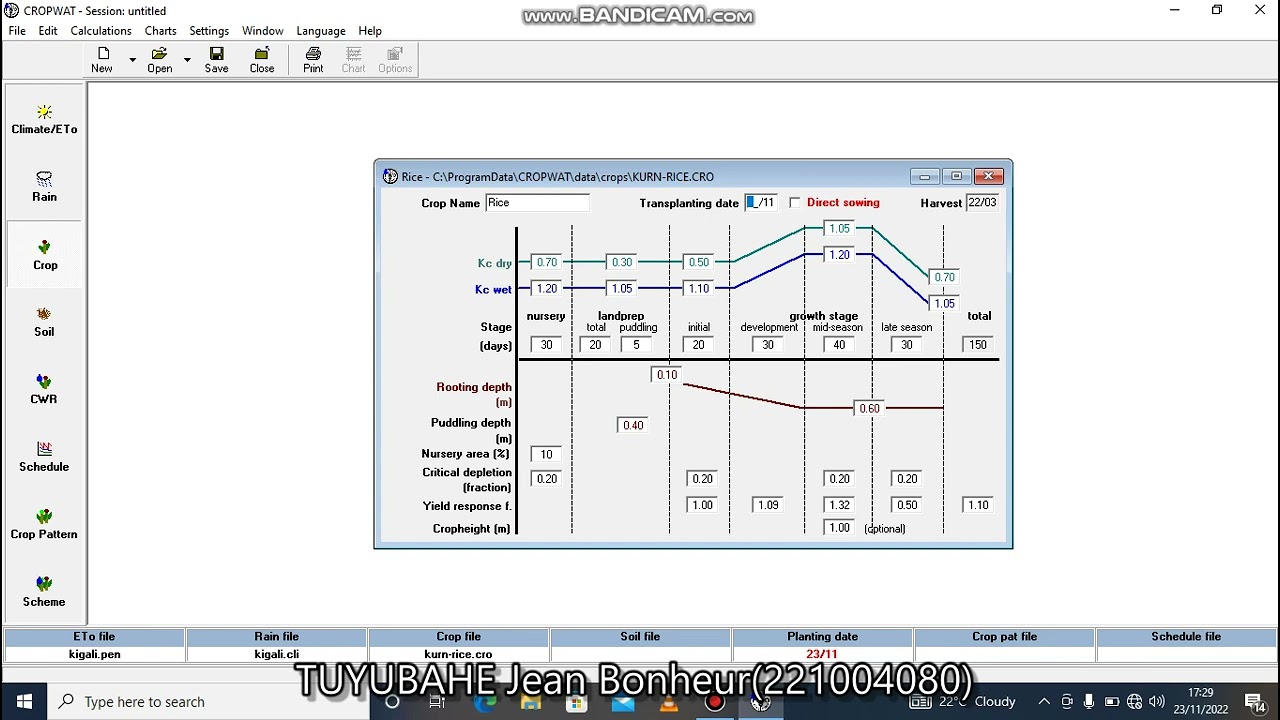Screen dimensions: 1280x720
Task: Show hidden system tray icons chevron
Action: [x=1044, y=702]
